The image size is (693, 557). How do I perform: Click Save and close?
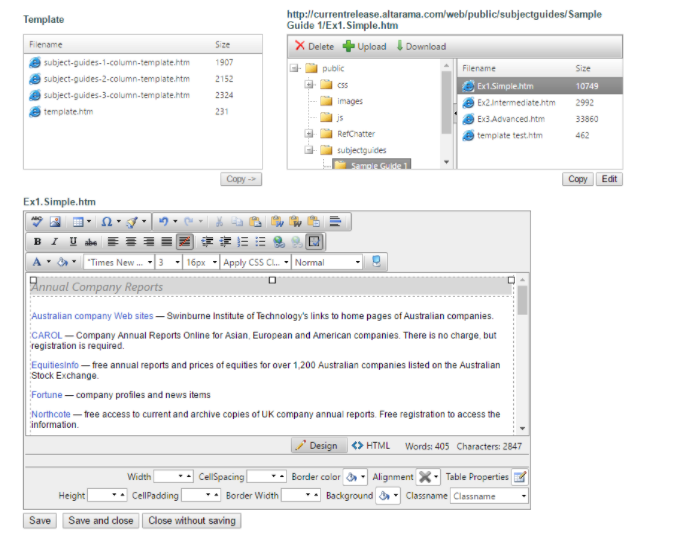click(101, 521)
